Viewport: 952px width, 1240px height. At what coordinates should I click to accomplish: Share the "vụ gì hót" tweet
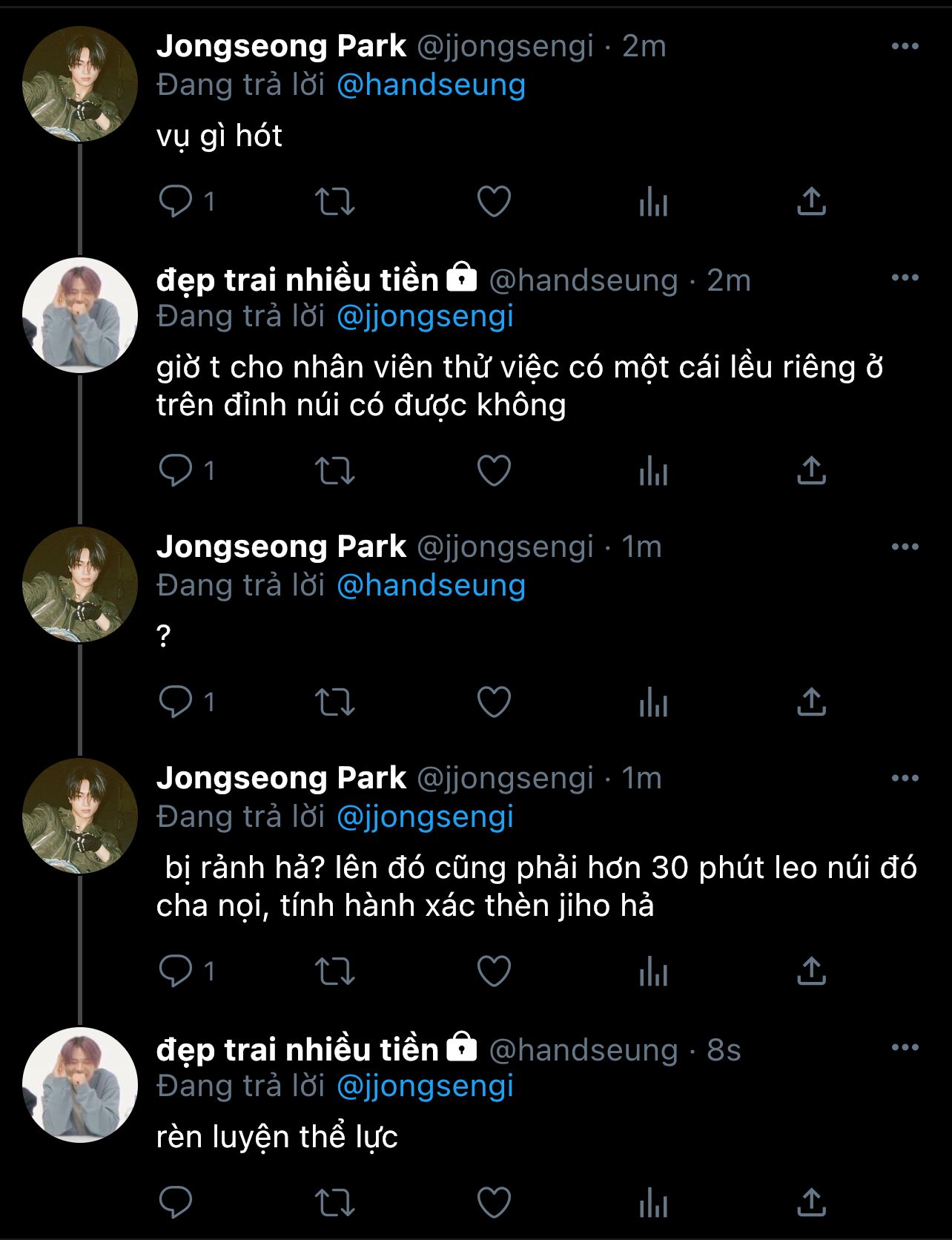pos(811,201)
